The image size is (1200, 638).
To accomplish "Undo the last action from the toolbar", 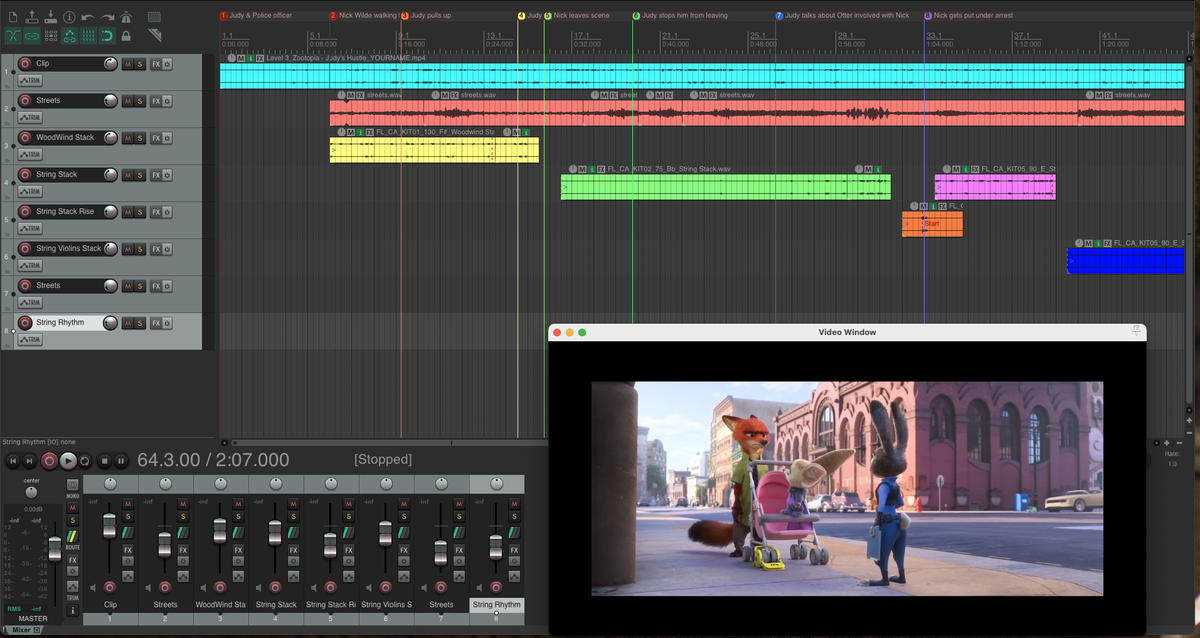I will pos(88,17).
